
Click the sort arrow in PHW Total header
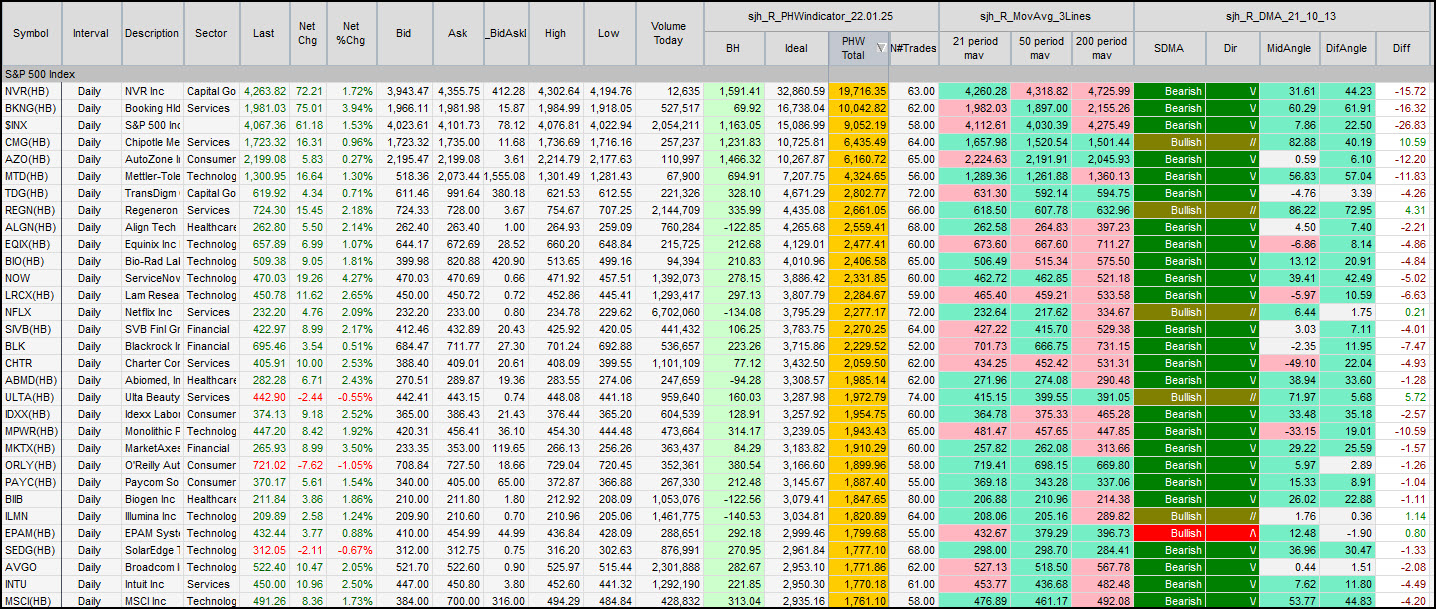pos(880,48)
